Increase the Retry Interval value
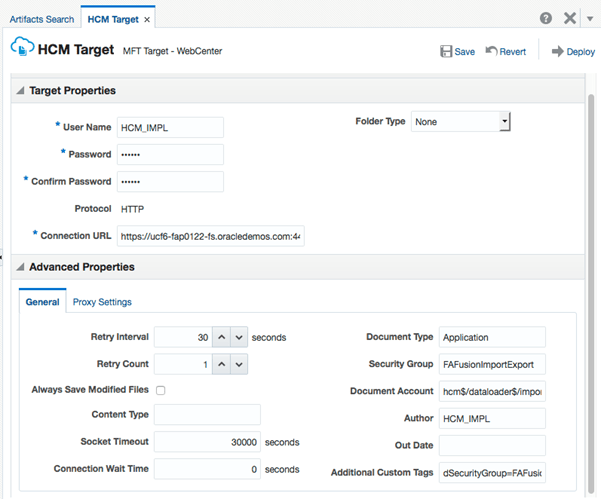This screenshot has width=601, height=499. pos(221,338)
